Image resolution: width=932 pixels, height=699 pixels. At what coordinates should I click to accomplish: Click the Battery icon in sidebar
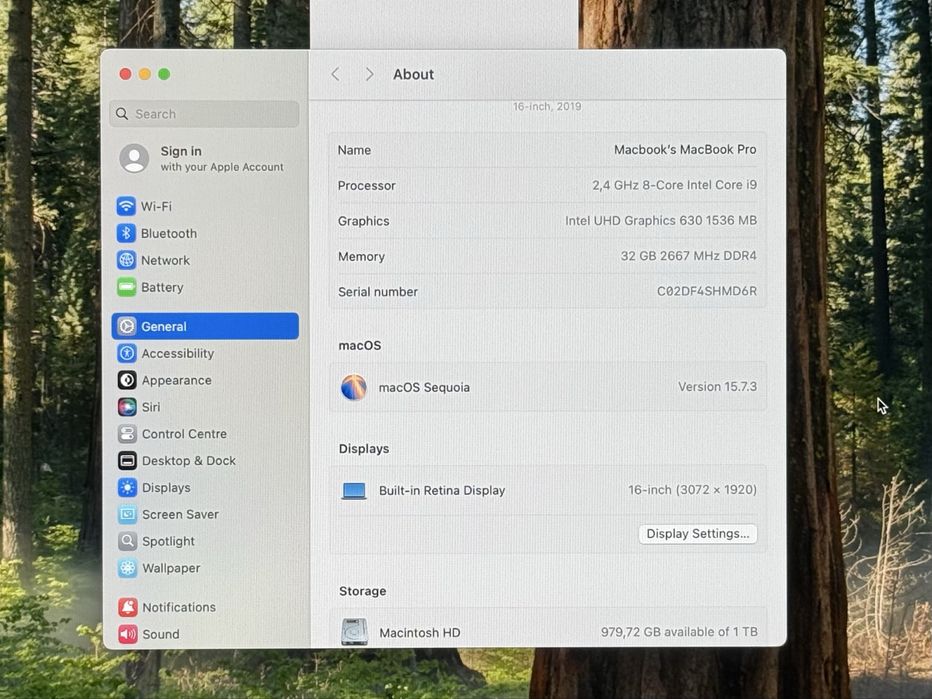tap(126, 287)
